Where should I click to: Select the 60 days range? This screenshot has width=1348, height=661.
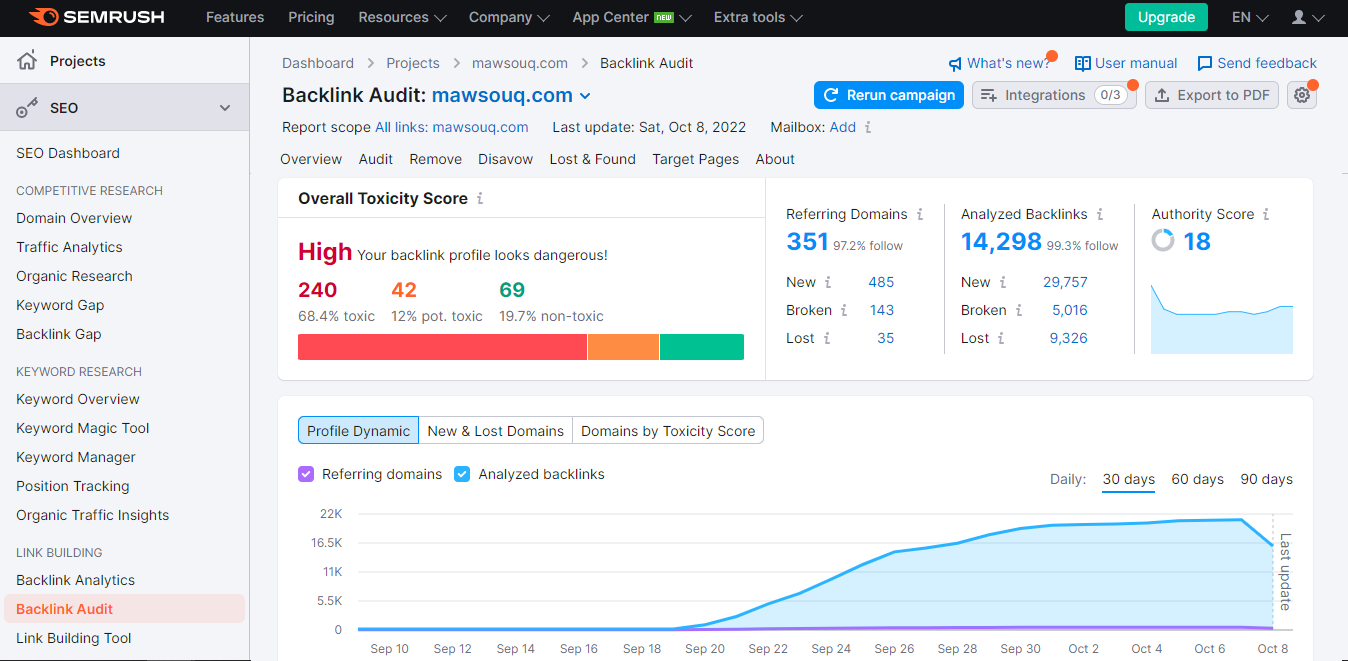point(1197,479)
